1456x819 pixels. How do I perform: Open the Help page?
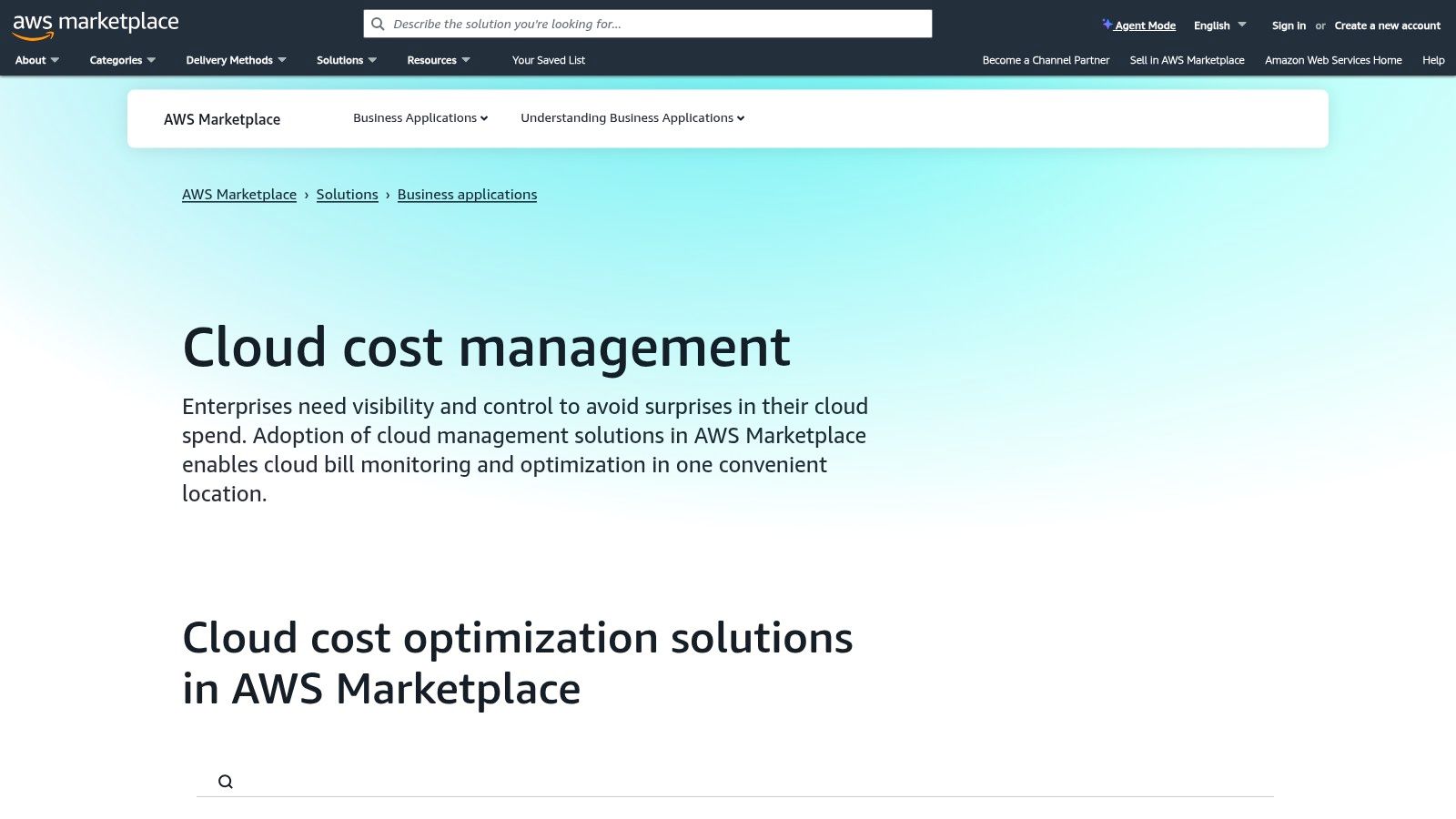1432,60
